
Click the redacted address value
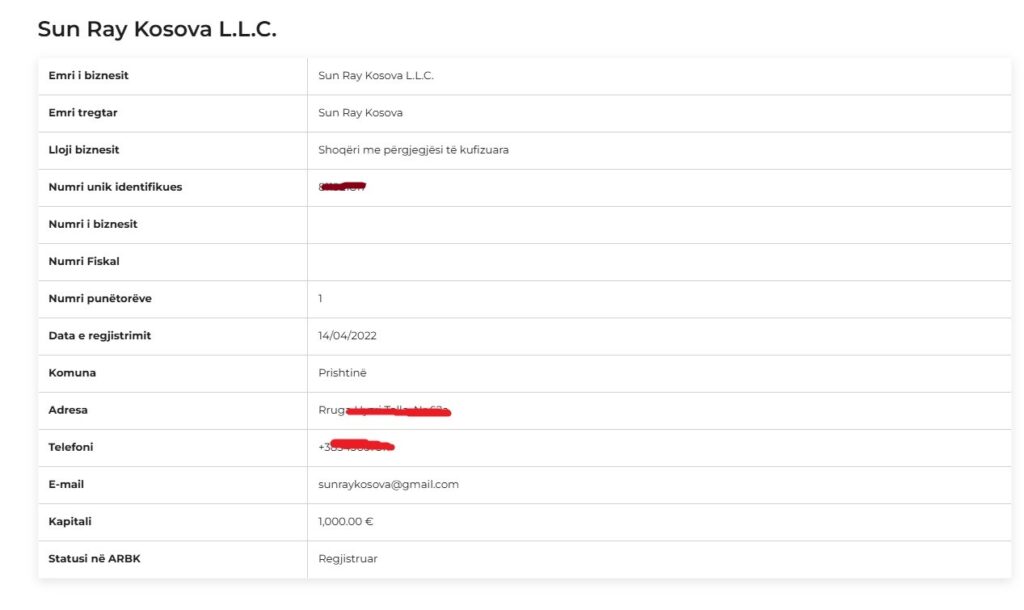pyautogui.click(x=385, y=410)
